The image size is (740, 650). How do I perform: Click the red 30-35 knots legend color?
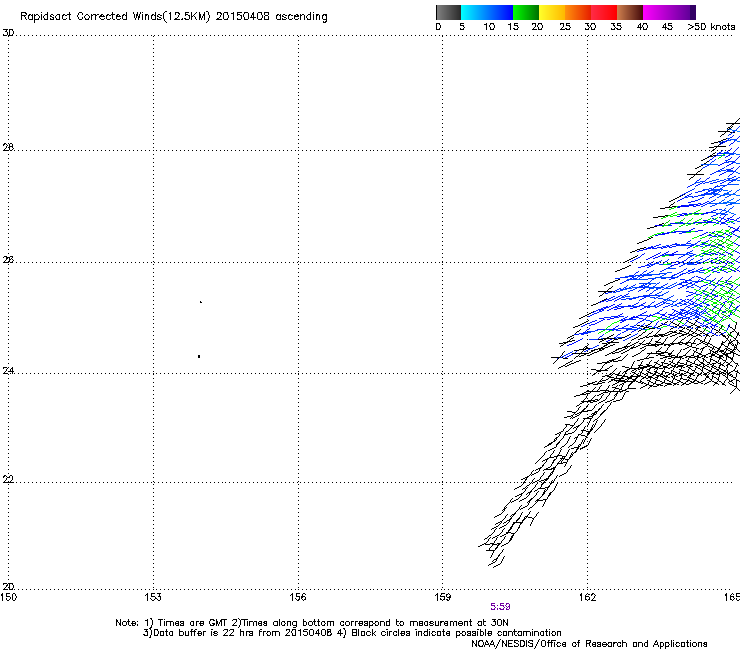point(604,12)
